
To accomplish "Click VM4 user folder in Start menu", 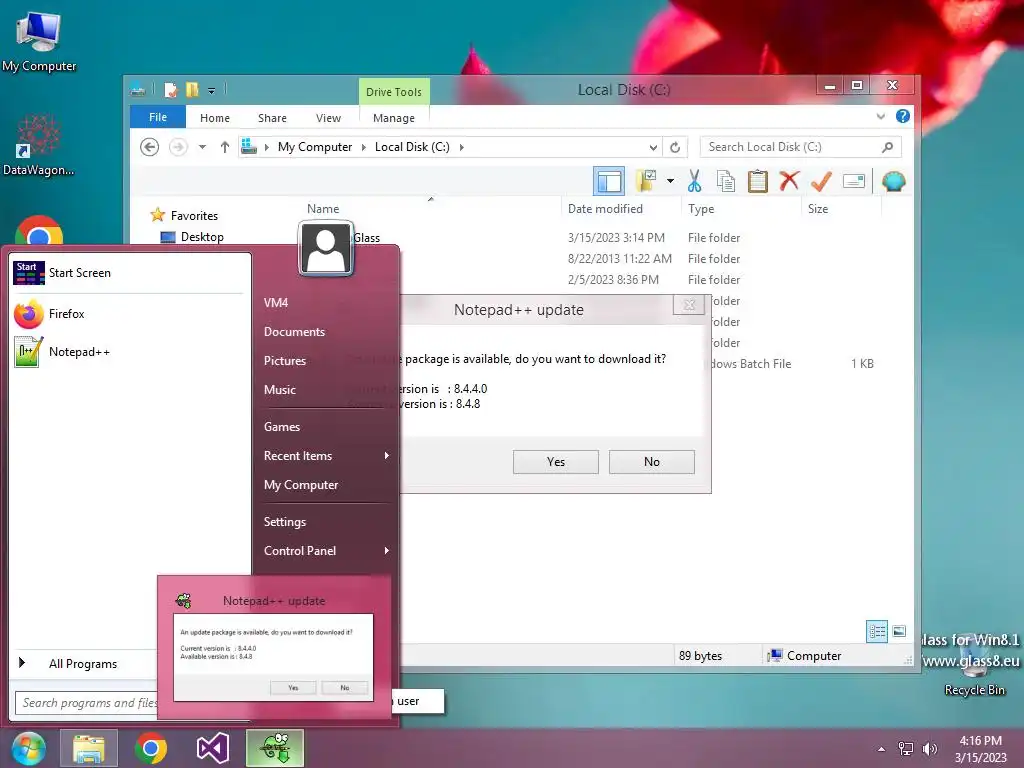I will (276, 303).
